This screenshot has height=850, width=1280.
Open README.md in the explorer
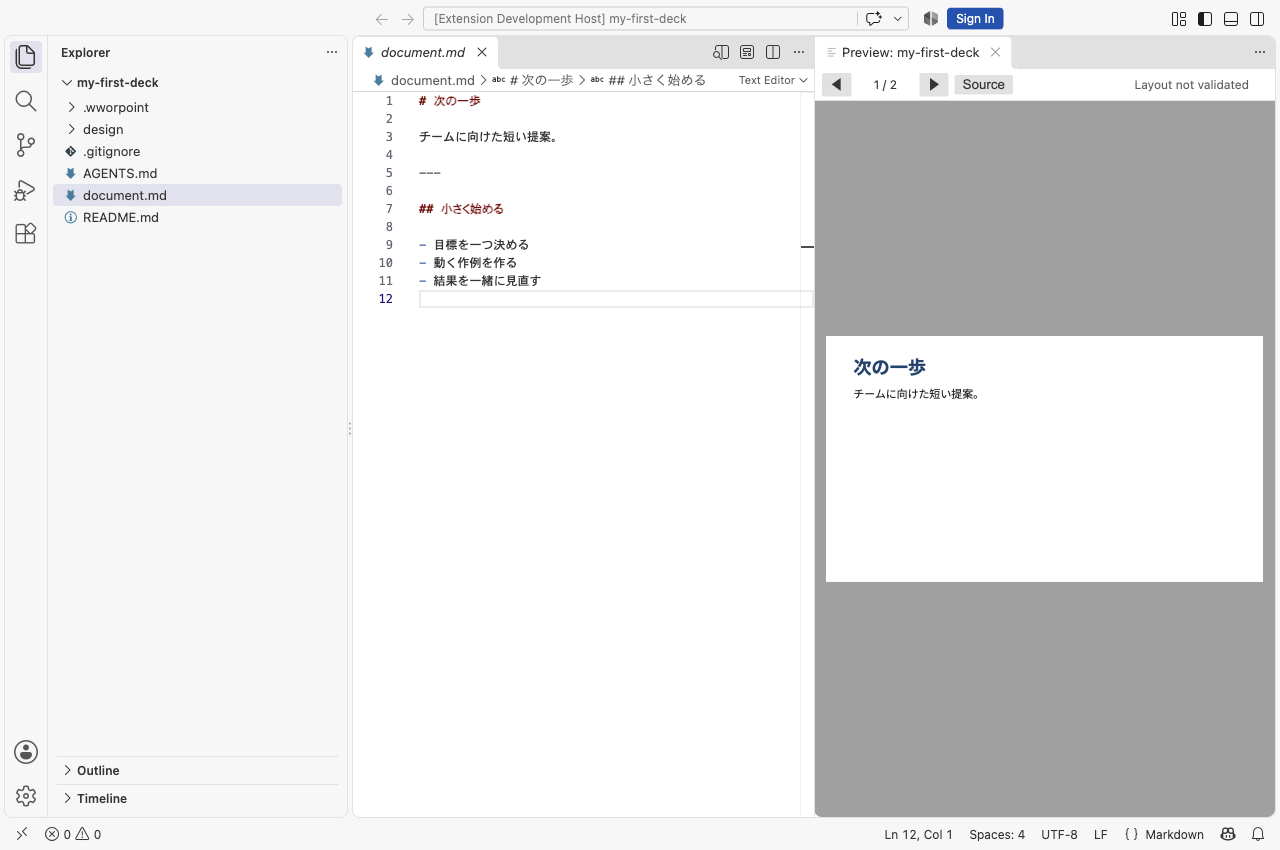[197, 217]
